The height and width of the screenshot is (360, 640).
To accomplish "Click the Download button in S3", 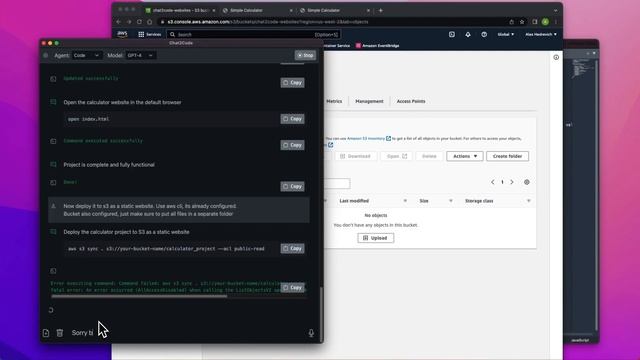I will [356, 156].
